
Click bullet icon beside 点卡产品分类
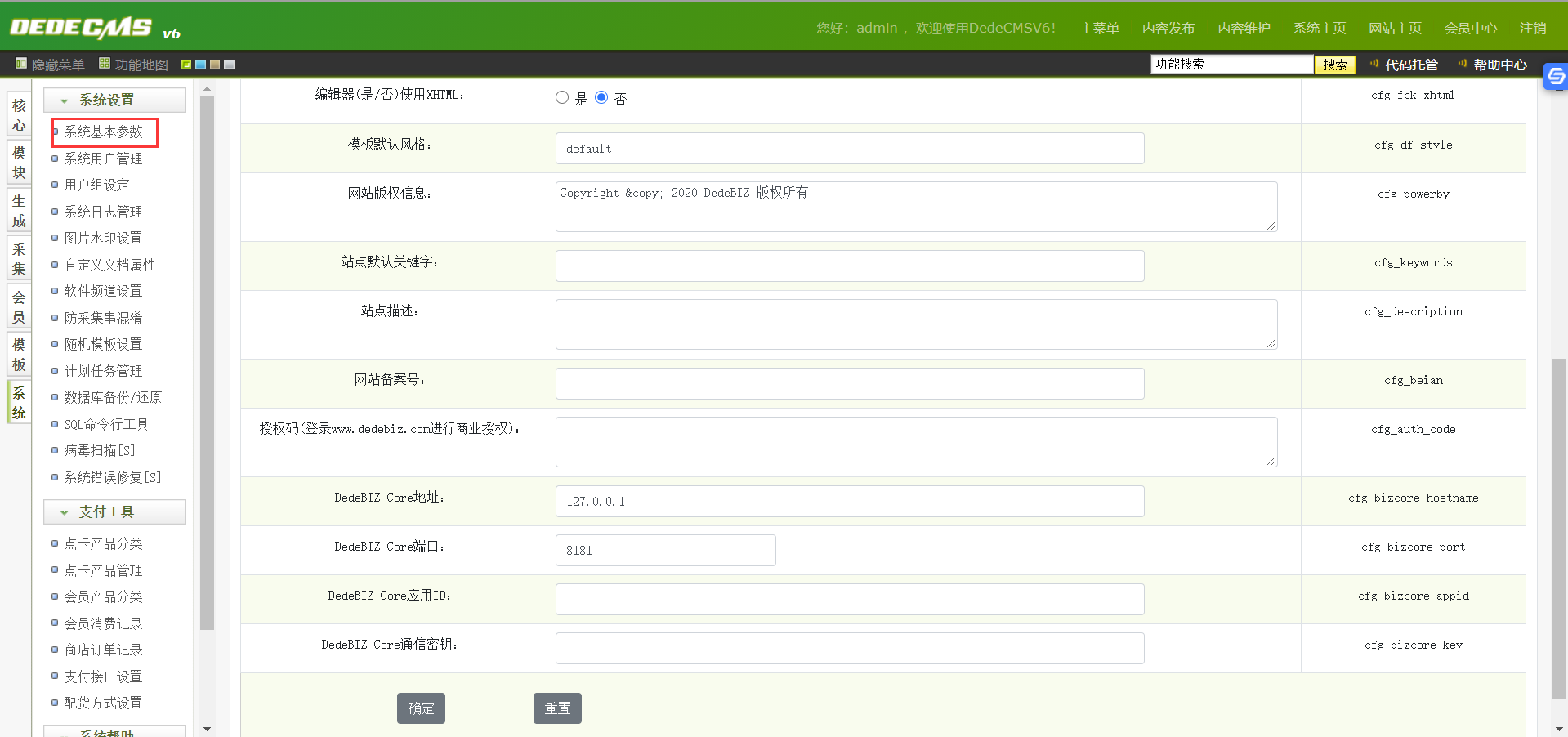pyautogui.click(x=55, y=543)
